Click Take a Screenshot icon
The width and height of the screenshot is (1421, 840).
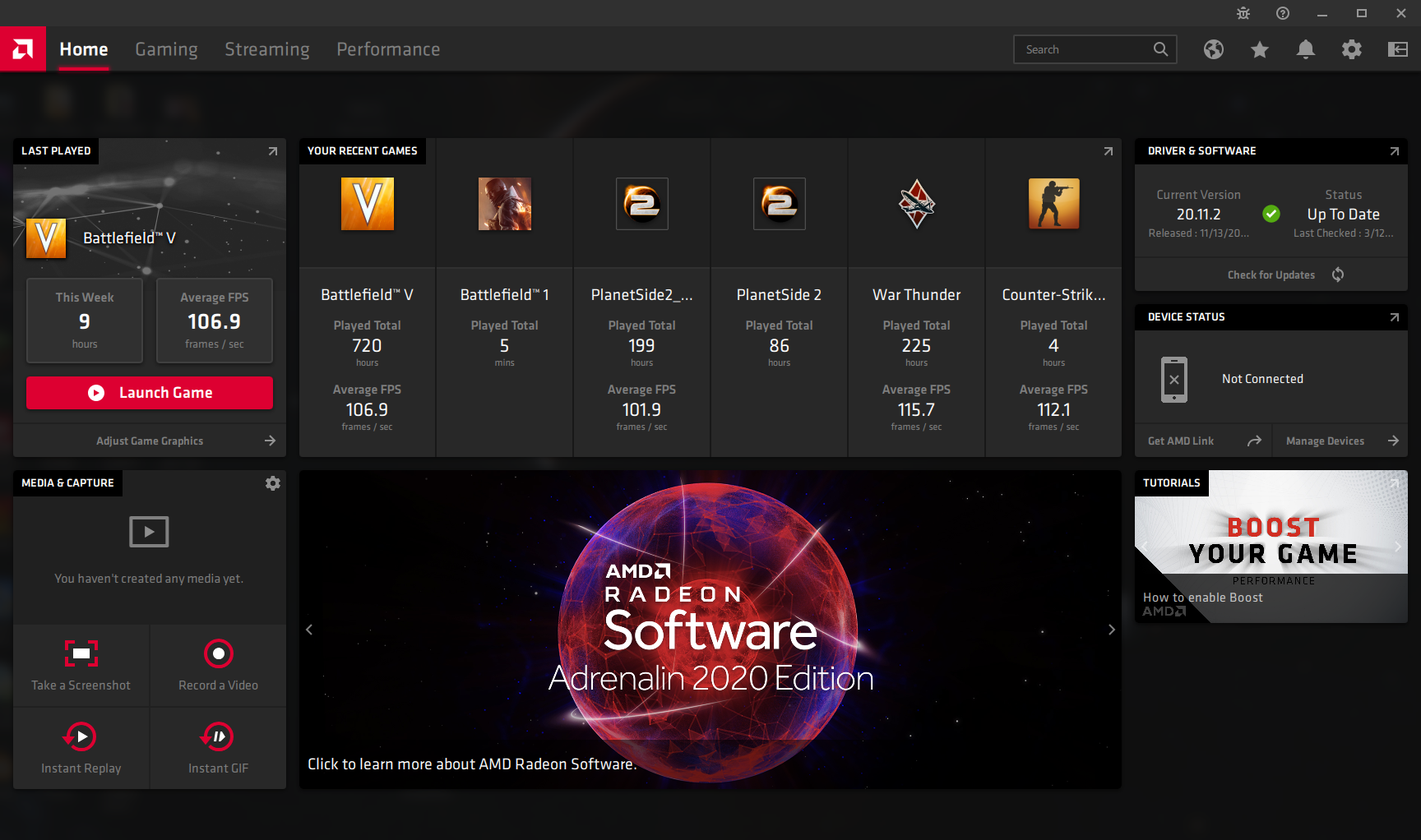[81, 654]
